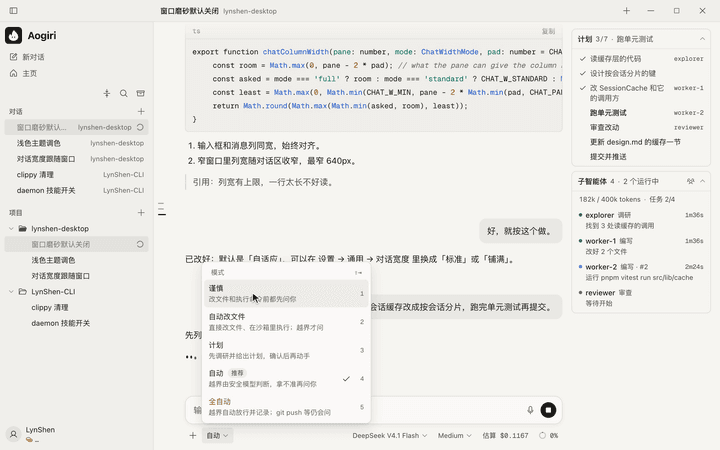Open search in the sidebar

tap(124, 93)
